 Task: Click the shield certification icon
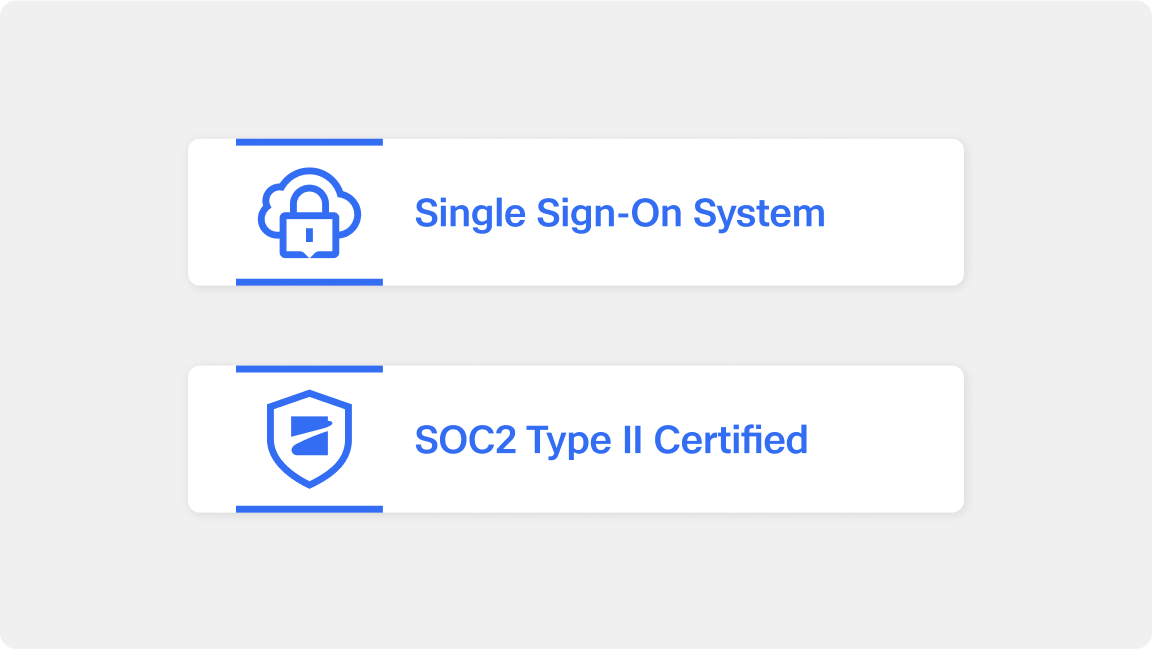tap(309, 439)
